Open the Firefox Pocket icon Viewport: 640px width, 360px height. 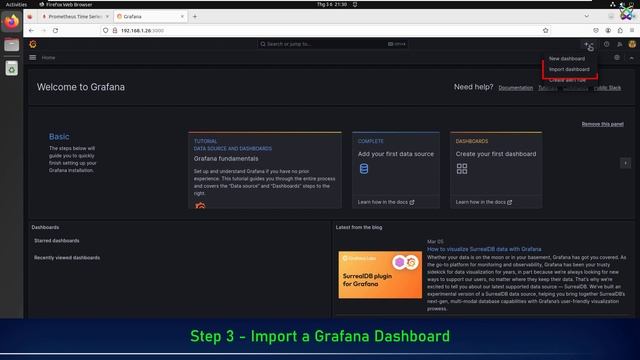(596, 31)
